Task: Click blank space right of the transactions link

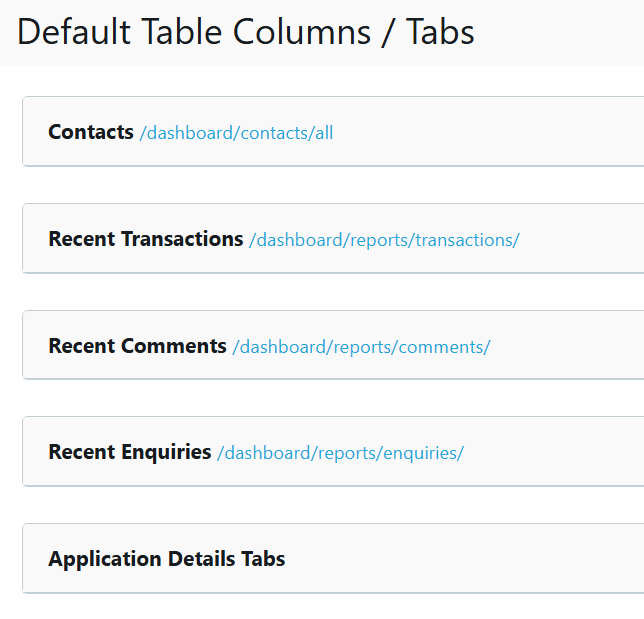Action: [x=585, y=239]
